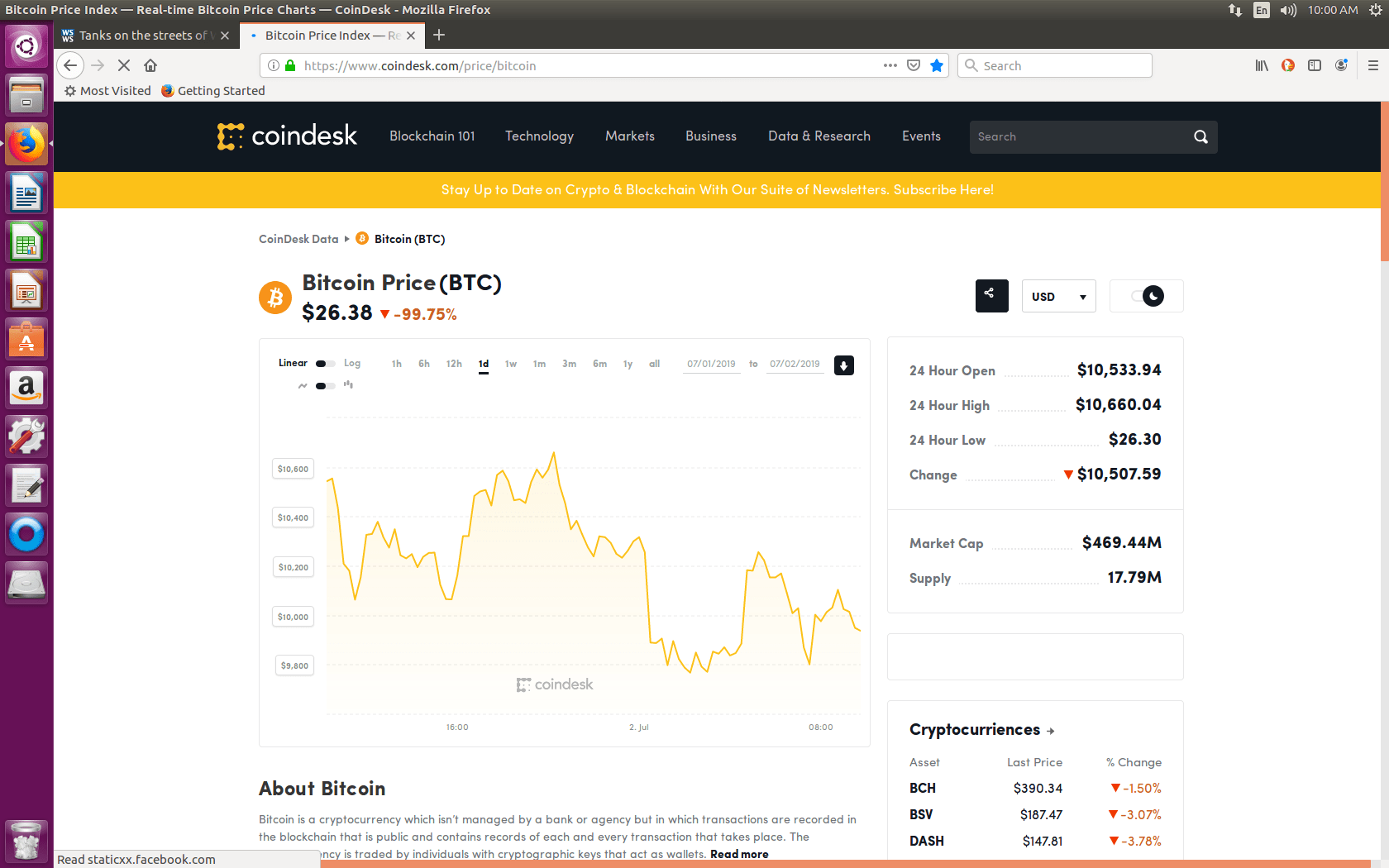The height and width of the screenshot is (868, 1389).
Task: Select the 'all' chart range
Action: pos(654,364)
